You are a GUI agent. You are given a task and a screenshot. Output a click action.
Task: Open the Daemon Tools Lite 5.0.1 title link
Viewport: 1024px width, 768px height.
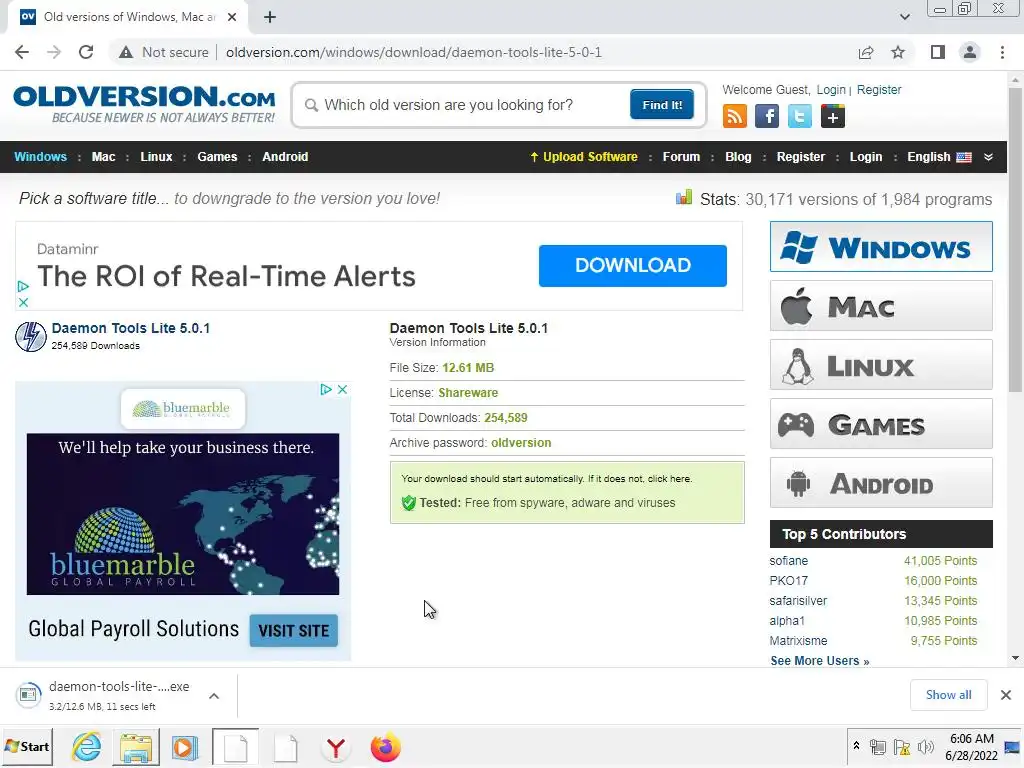(x=131, y=328)
